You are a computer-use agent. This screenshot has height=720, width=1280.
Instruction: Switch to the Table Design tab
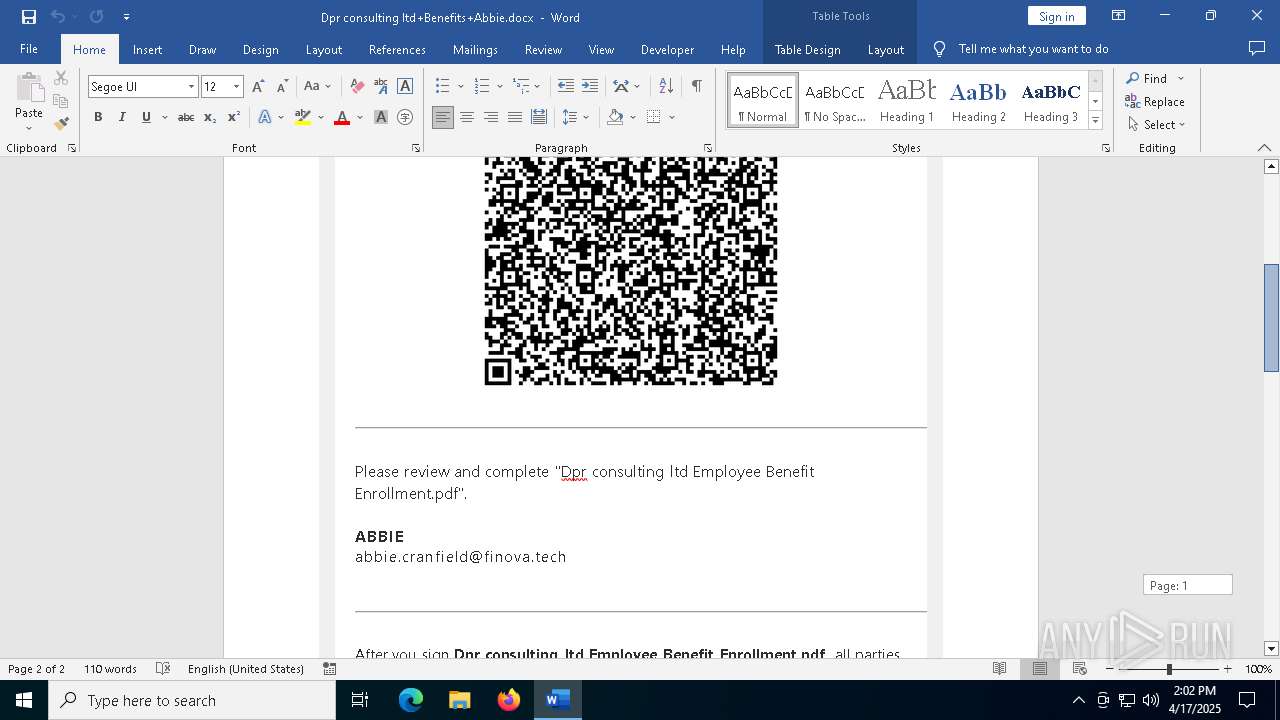tap(807, 49)
